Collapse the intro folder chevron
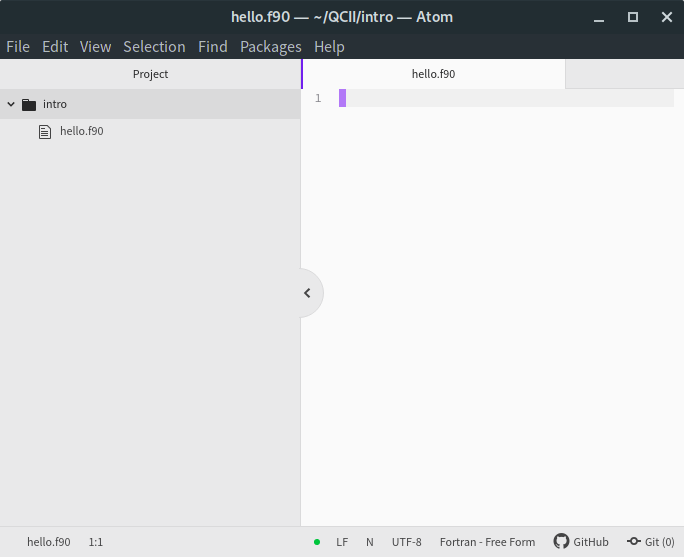Viewport: 684px width, 557px height. click(11, 104)
